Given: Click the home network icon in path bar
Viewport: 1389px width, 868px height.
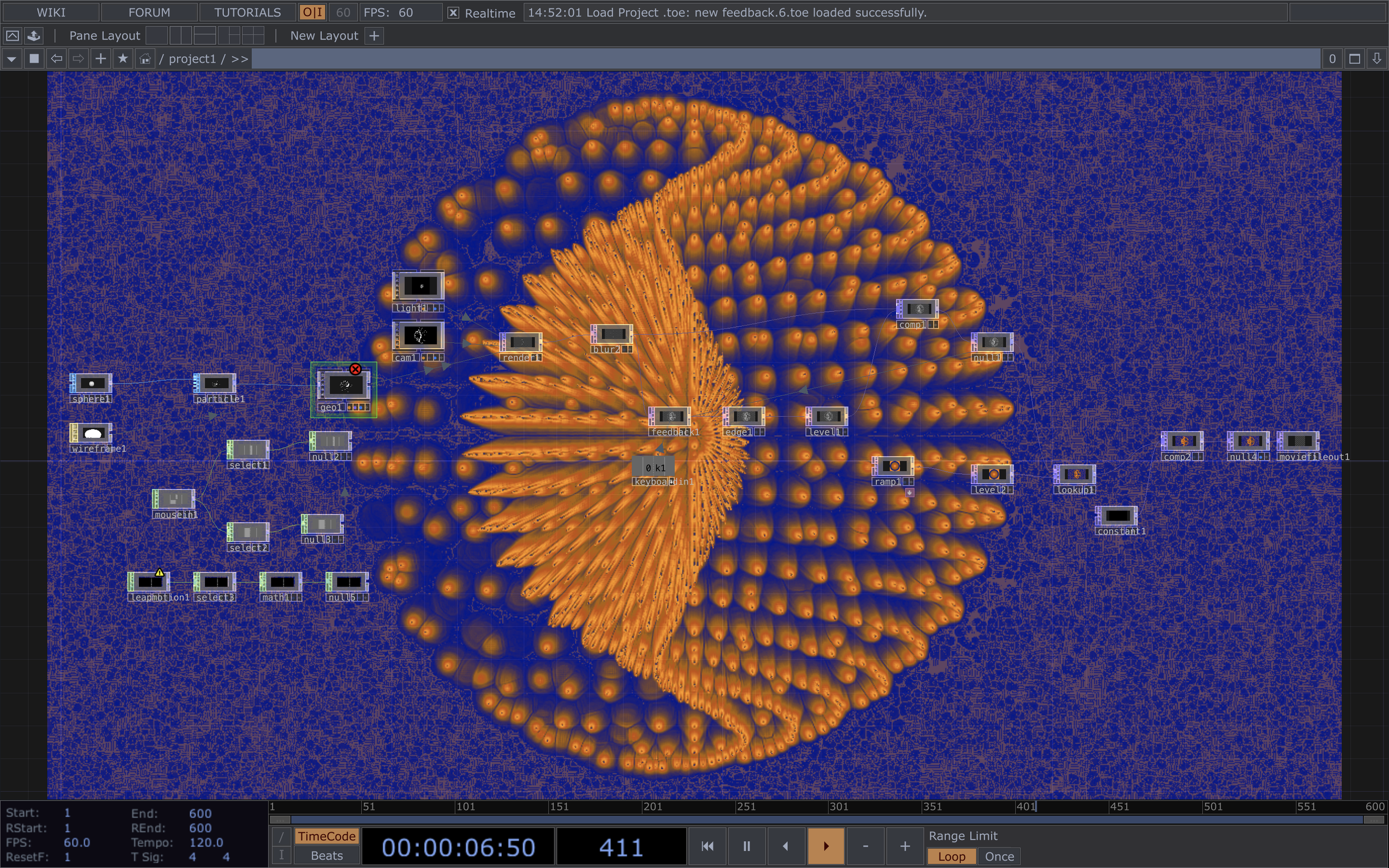Looking at the screenshot, I should [x=145, y=58].
